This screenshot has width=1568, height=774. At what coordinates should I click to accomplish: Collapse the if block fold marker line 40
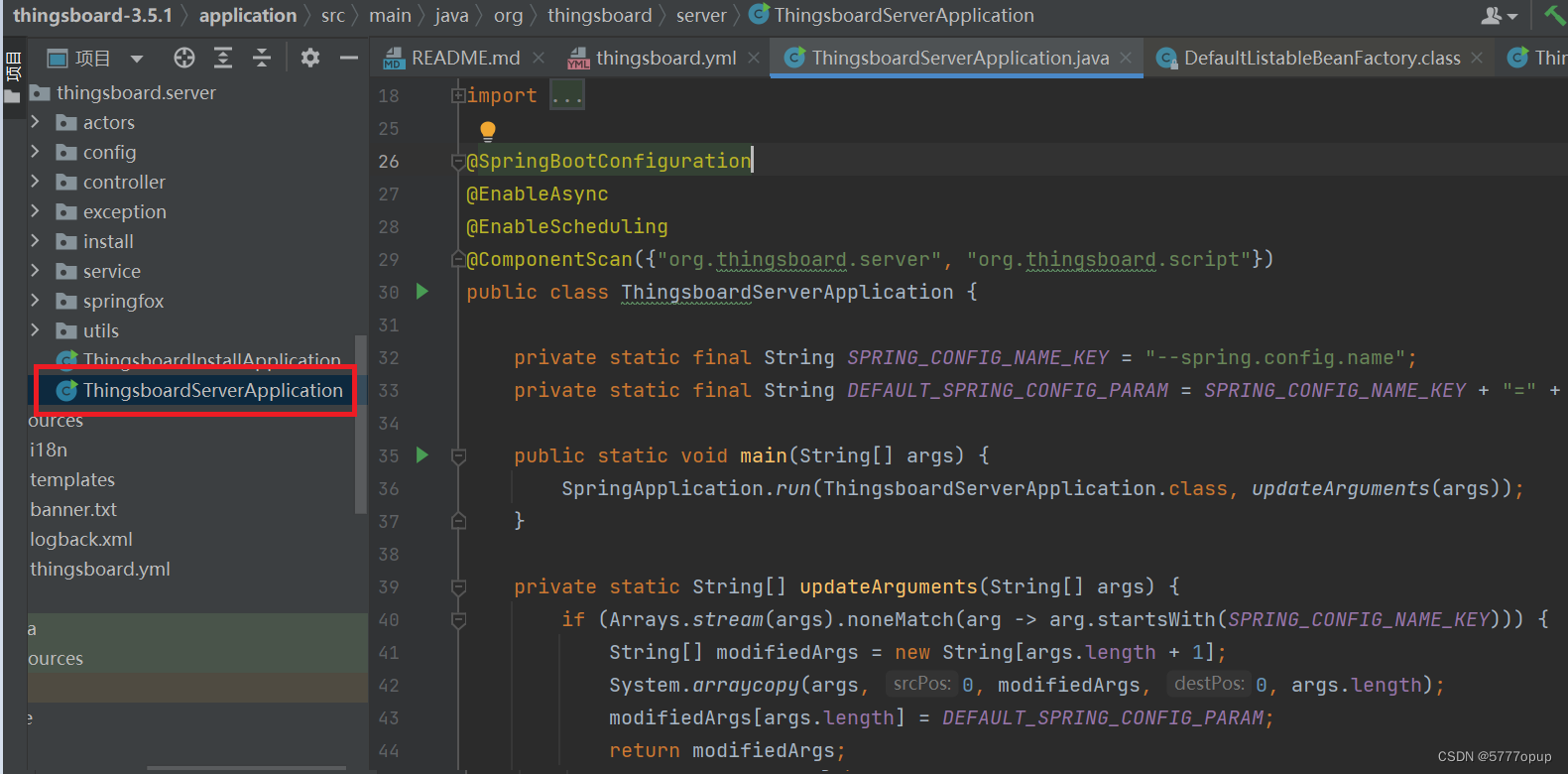click(458, 620)
